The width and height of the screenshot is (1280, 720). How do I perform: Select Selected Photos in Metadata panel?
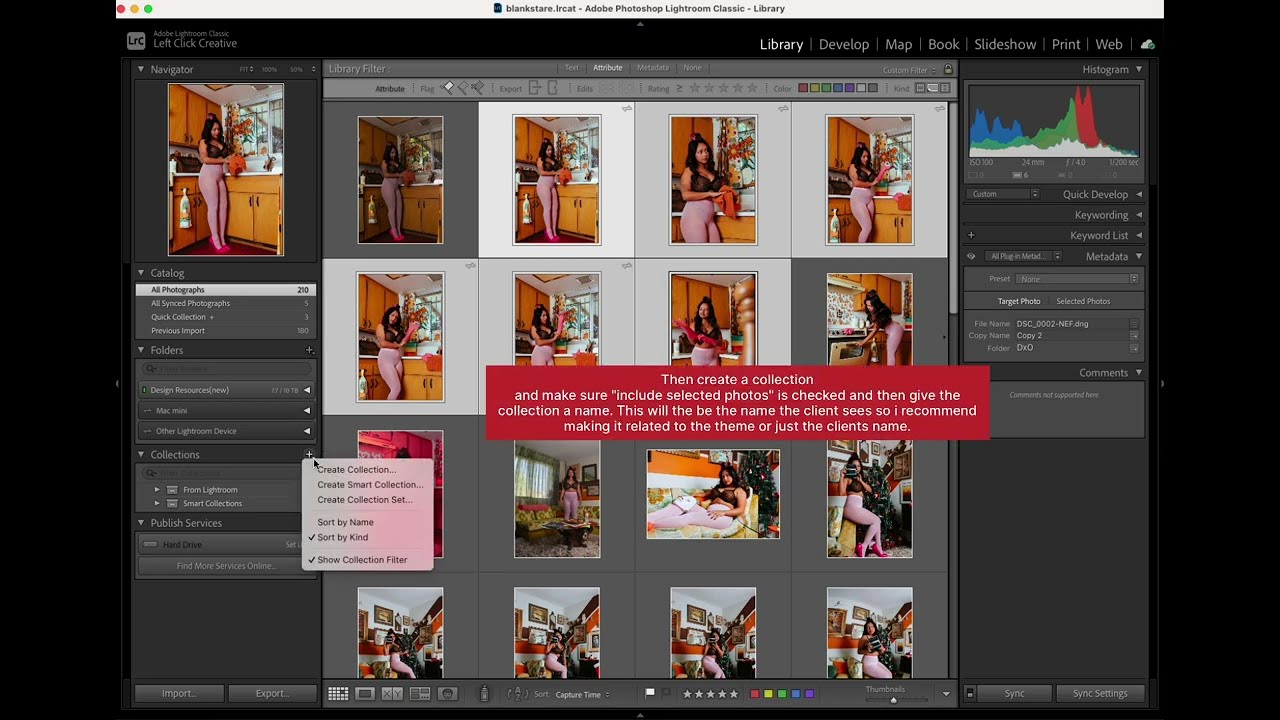point(1083,301)
